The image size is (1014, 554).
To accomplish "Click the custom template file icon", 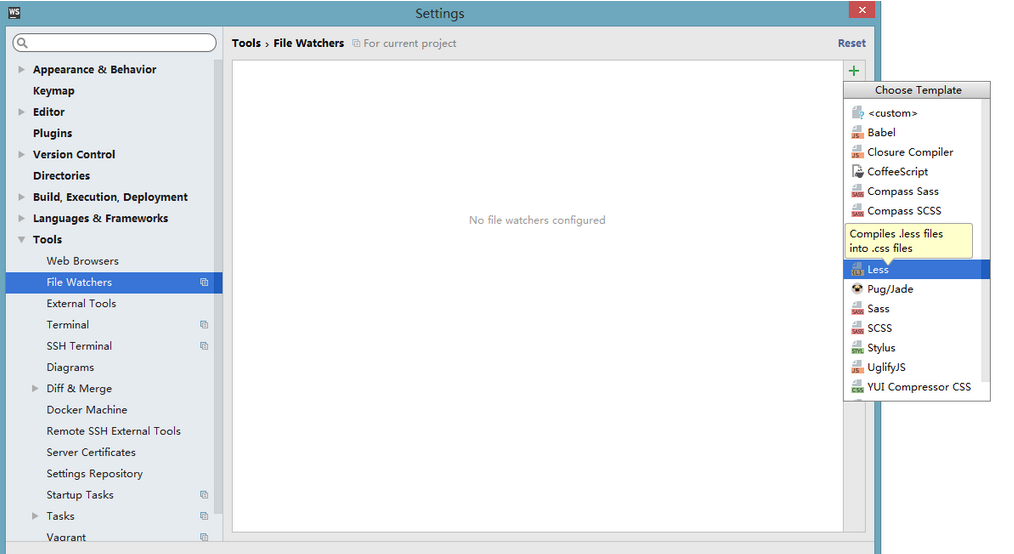I will [858, 112].
